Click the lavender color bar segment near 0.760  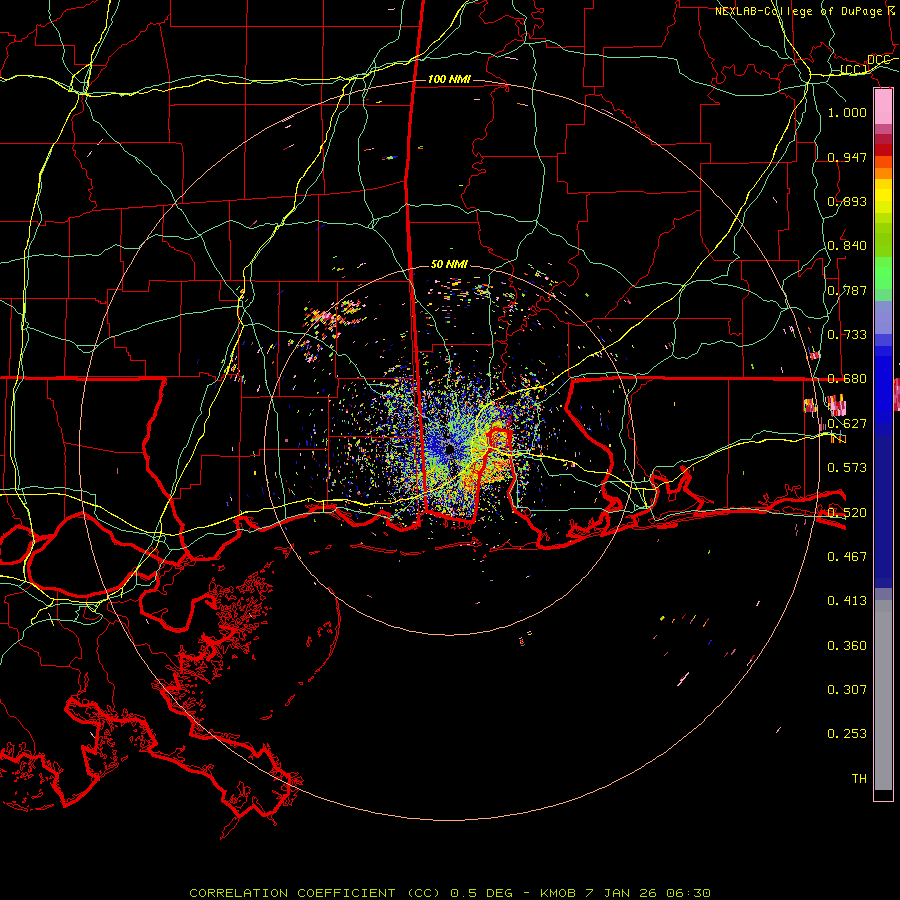[x=883, y=317]
